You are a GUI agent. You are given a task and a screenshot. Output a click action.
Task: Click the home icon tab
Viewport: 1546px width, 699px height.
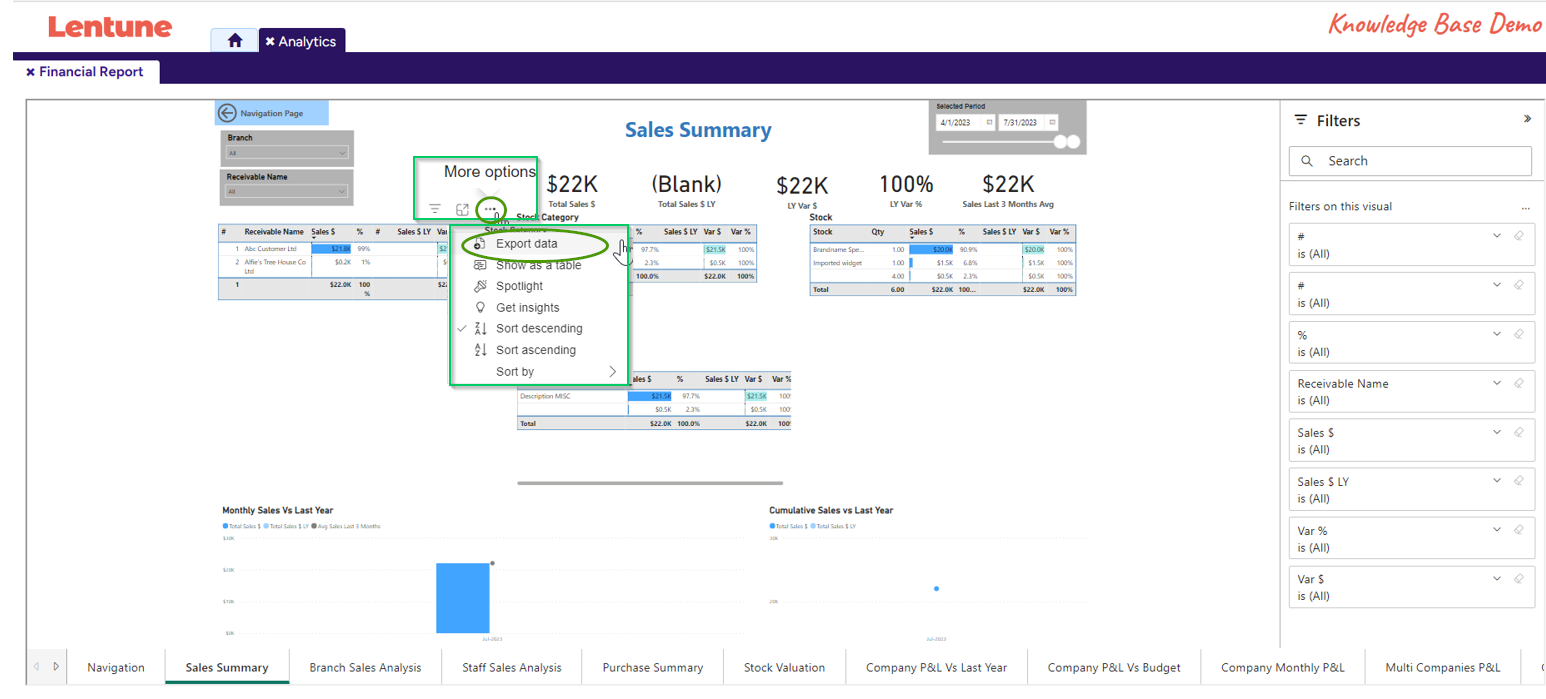(235, 41)
